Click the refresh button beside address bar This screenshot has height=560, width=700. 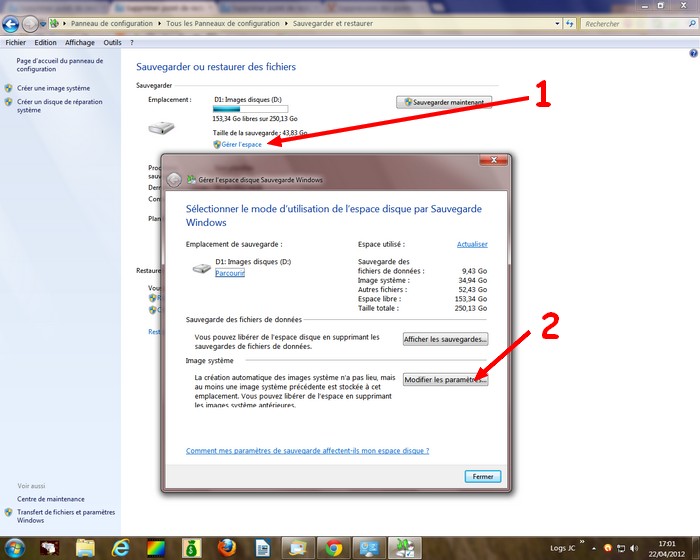click(x=570, y=23)
